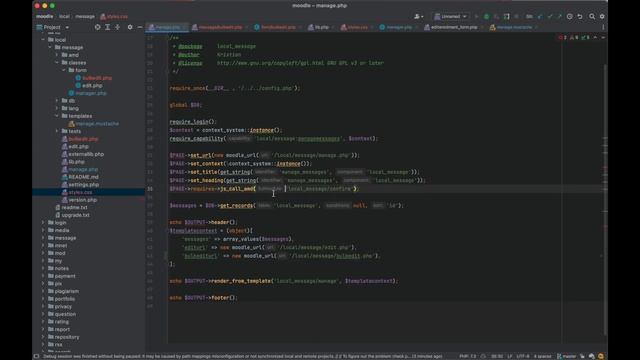This screenshot has width=640, height=360.
Task: Click the notifications icon in status bar
Action: [x=601, y=356]
